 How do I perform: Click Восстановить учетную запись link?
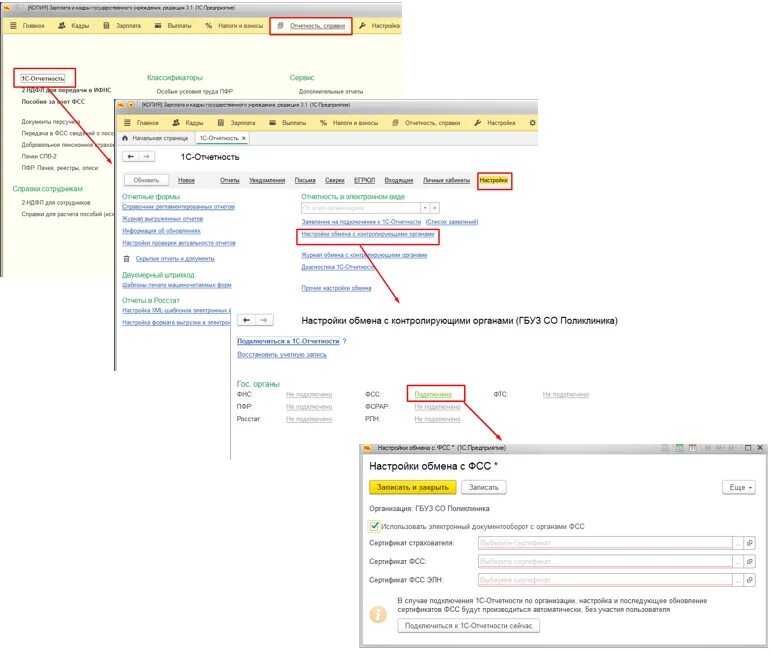pyautogui.click(x=282, y=355)
